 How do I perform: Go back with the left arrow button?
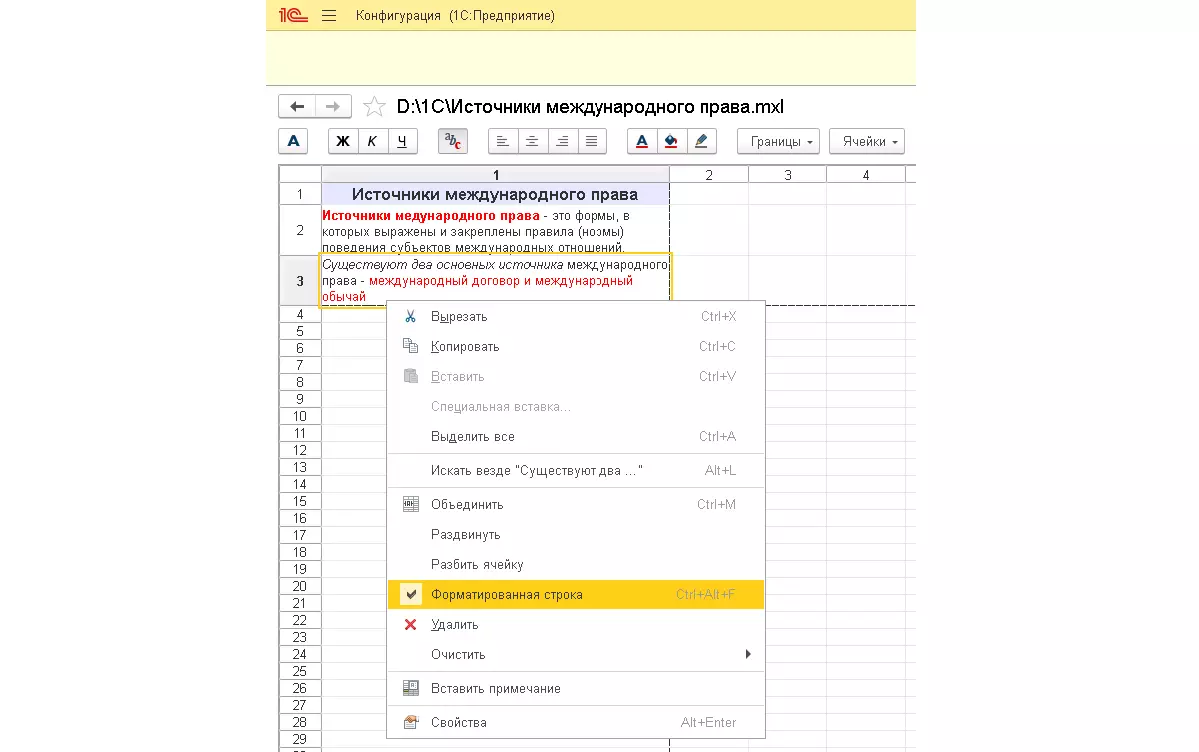[297, 106]
